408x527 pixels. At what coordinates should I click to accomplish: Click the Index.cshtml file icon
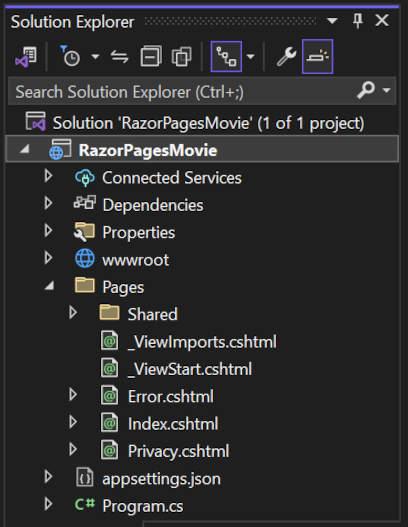click(x=110, y=422)
